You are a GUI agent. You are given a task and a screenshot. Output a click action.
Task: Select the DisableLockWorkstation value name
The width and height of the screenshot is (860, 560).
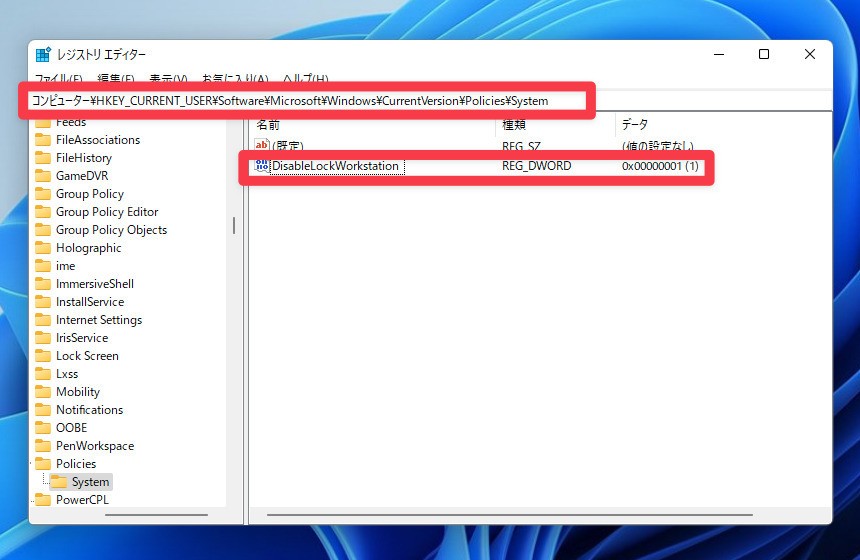click(336, 166)
